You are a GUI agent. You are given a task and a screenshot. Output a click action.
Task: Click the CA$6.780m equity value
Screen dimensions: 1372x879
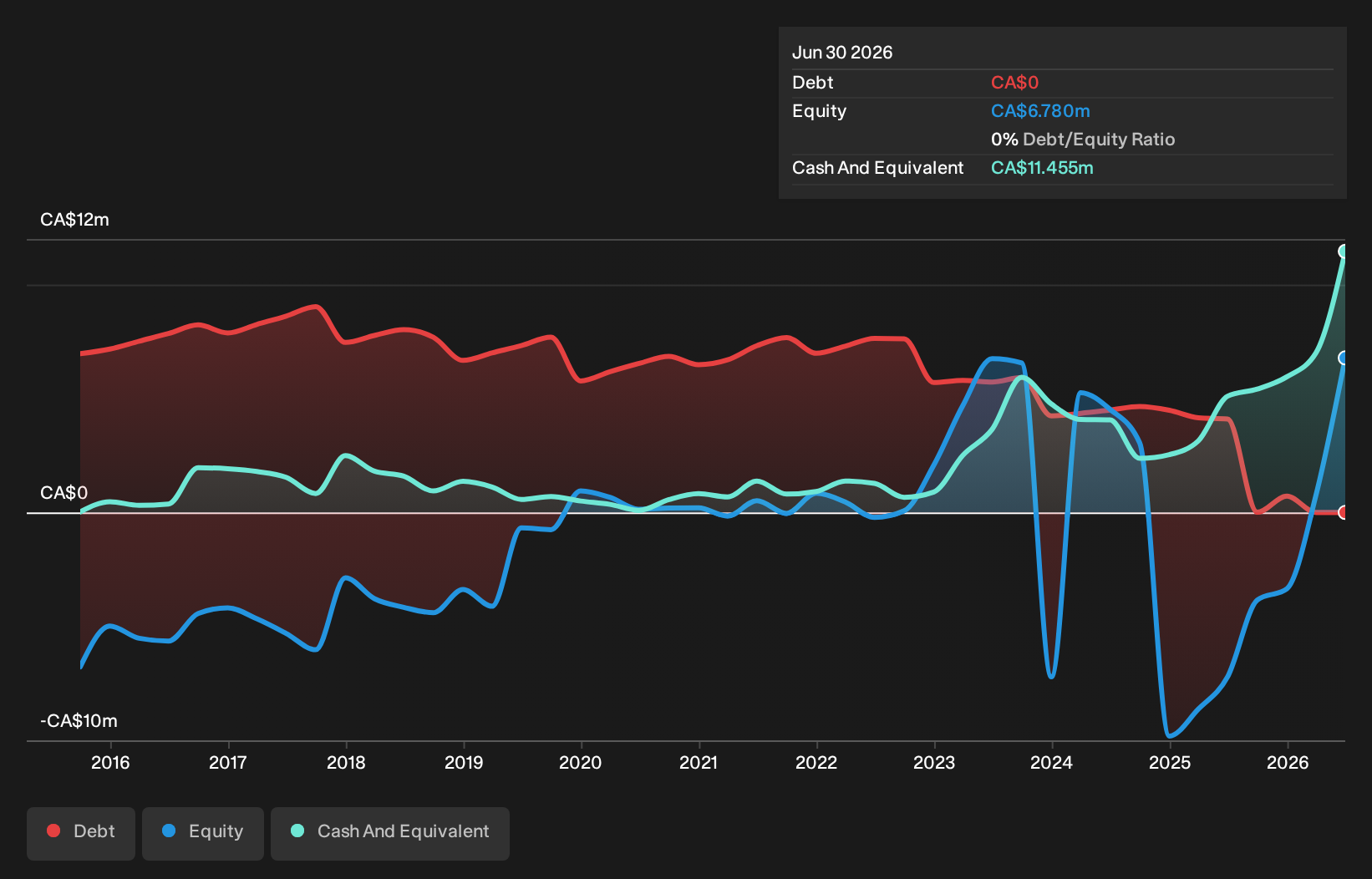pyautogui.click(x=1040, y=111)
